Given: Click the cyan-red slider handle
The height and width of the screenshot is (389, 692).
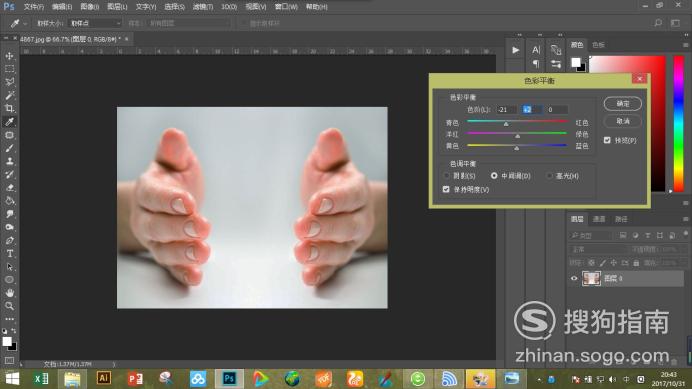Looking at the screenshot, I should point(506,124).
